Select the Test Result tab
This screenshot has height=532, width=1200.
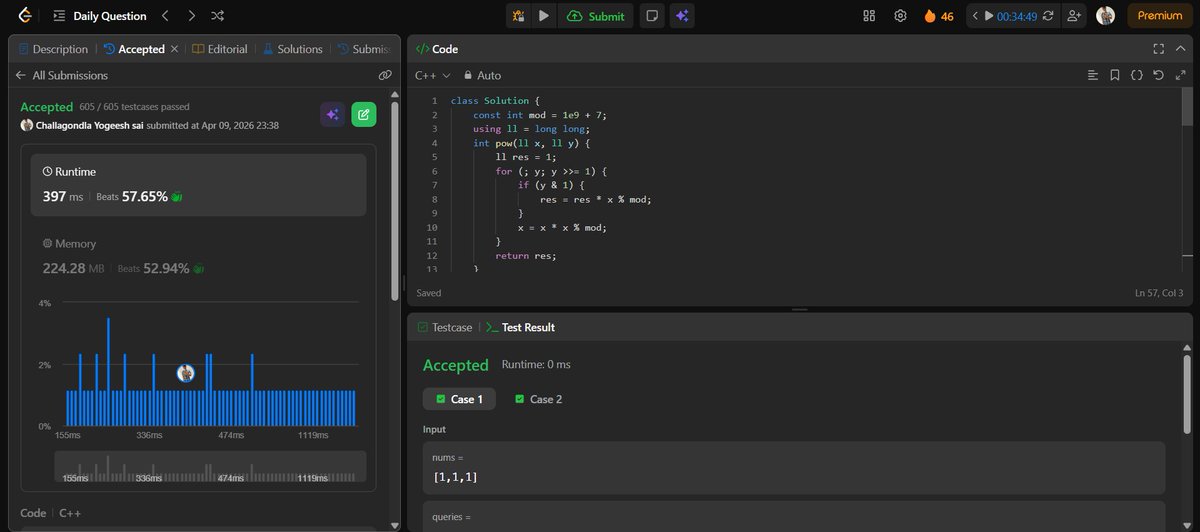[x=520, y=327]
